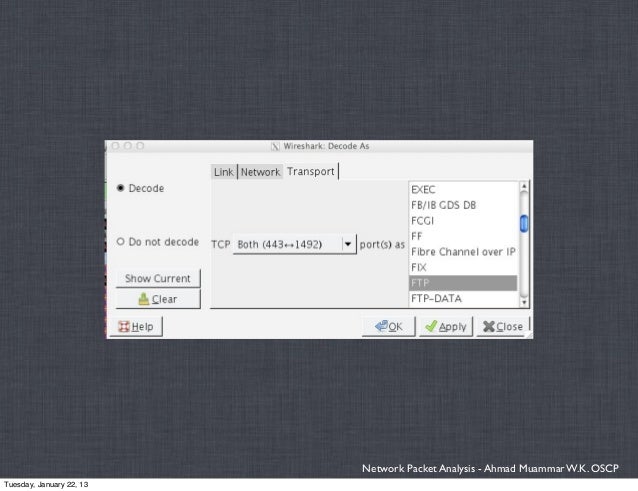Screen dimensions: 638x491
Task: Switch to the Link tab
Action: tap(224, 172)
